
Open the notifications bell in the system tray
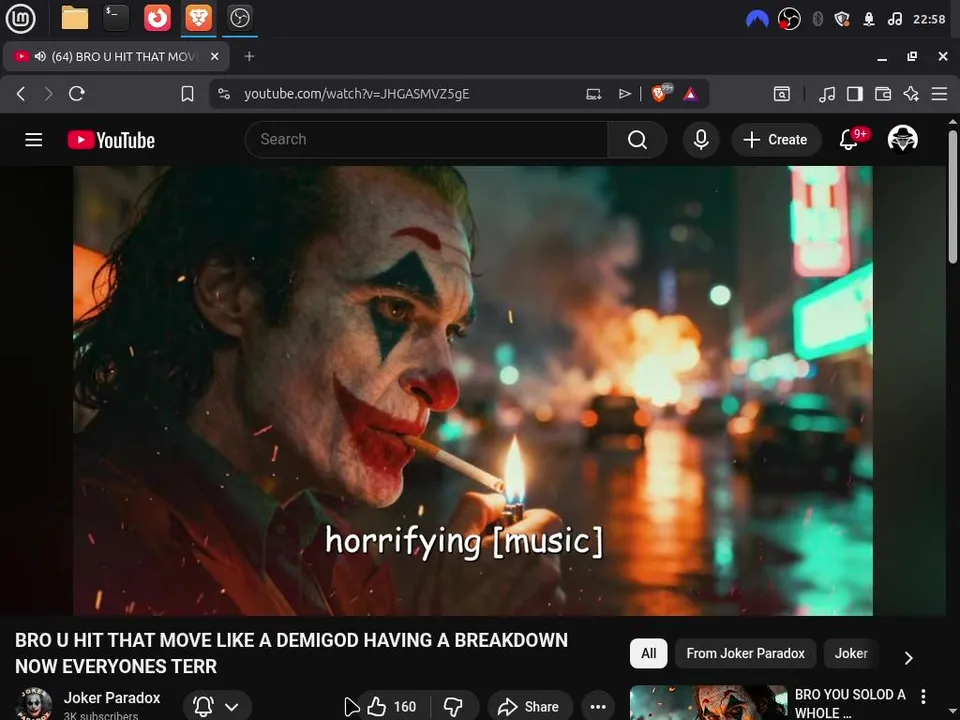click(869, 20)
